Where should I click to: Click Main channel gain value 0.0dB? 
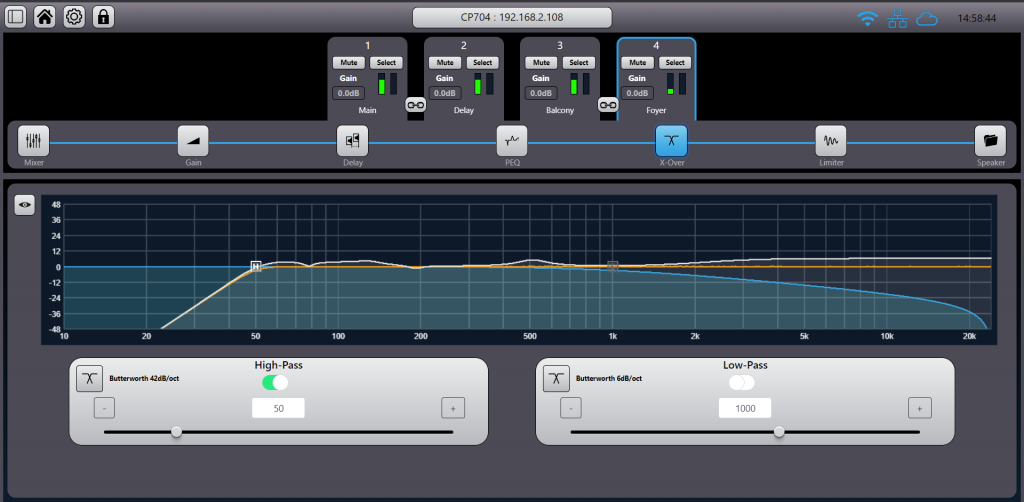click(349, 93)
